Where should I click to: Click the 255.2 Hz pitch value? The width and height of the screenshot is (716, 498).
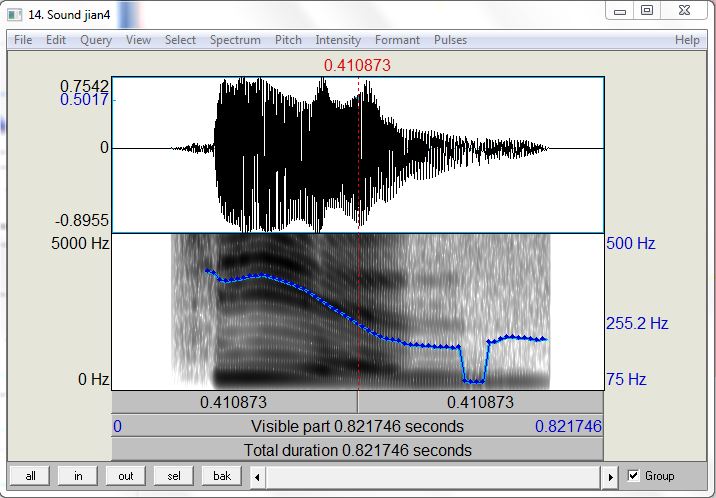637,323
